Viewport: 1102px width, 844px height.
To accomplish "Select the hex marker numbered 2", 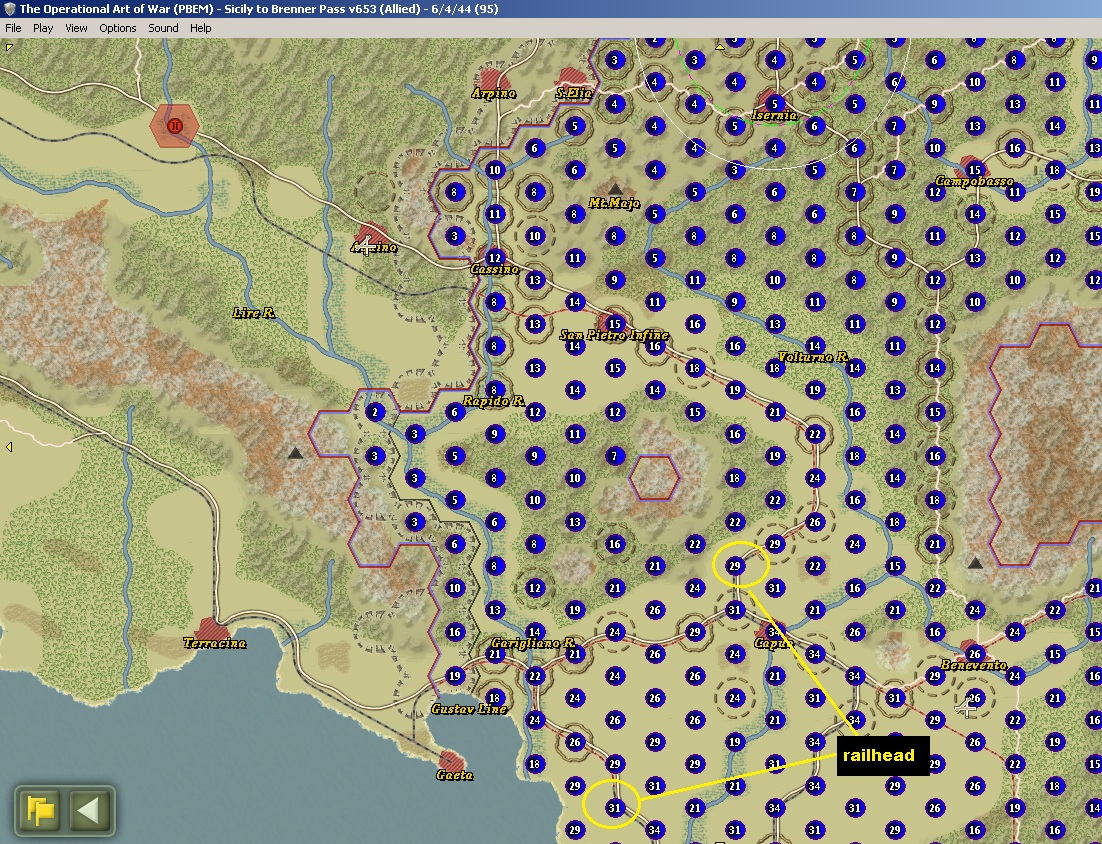I will point(375,412).
